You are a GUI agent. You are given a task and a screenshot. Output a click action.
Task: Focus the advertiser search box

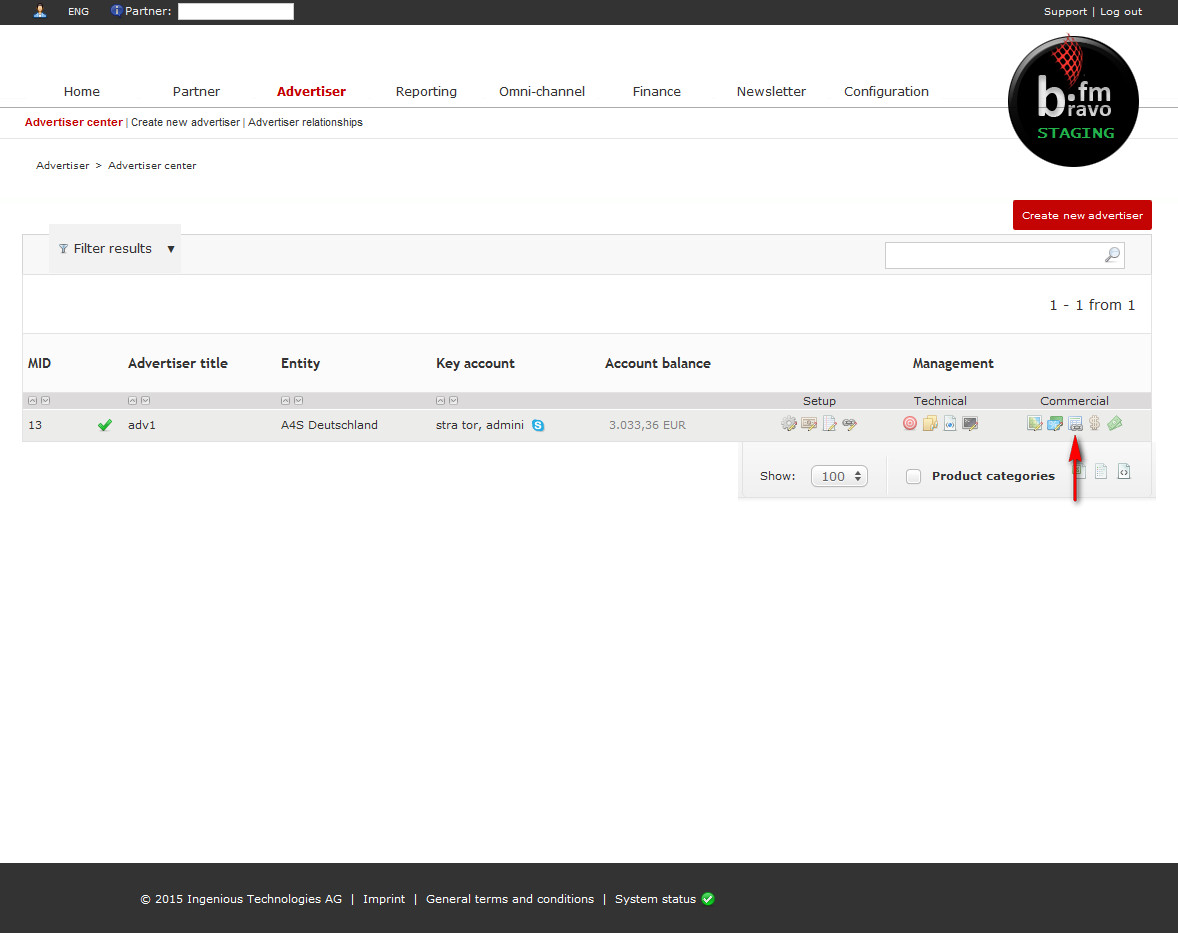point(1004,255)
